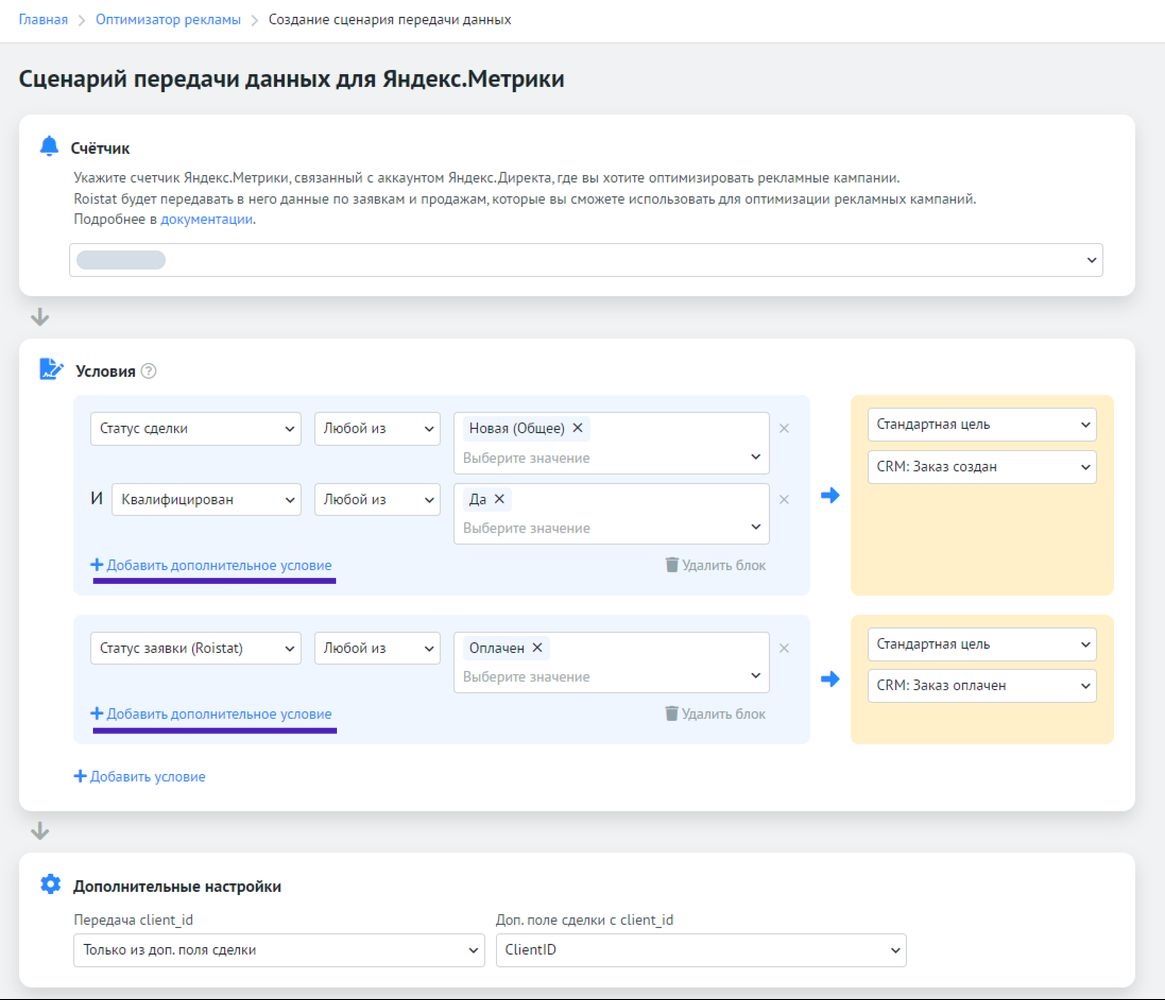The image size is (1165, 1000).
Task: Click '+ Добавить условие' at the bottom
Action: point(140,777)
